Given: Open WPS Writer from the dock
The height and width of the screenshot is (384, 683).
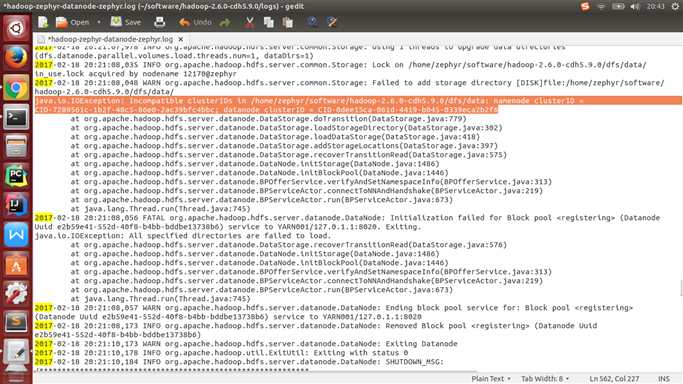Looking at the screenshot, I should tap(16, 235).
